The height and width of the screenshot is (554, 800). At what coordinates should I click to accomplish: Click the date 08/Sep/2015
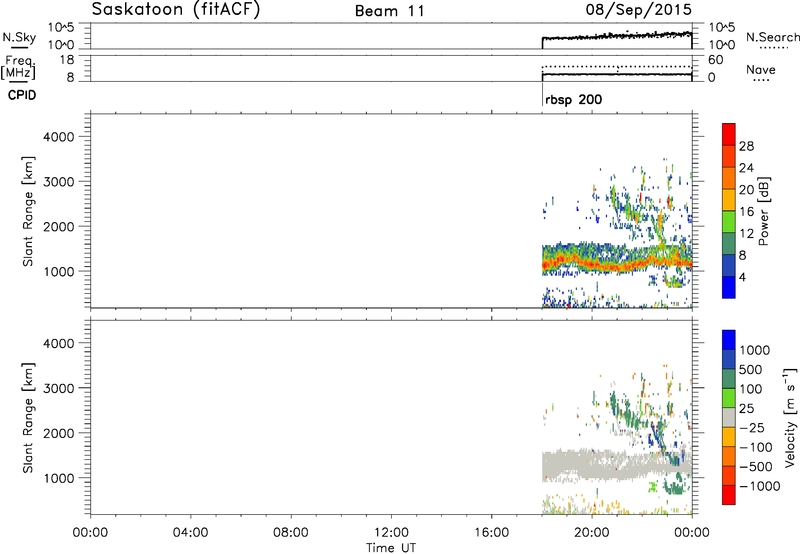point(638,10)
